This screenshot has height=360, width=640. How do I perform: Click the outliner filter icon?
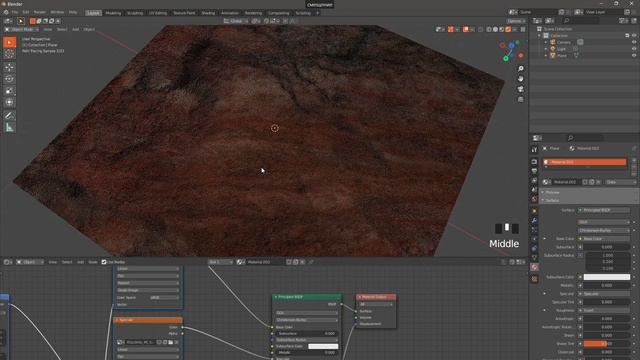(x=622, y=20)
